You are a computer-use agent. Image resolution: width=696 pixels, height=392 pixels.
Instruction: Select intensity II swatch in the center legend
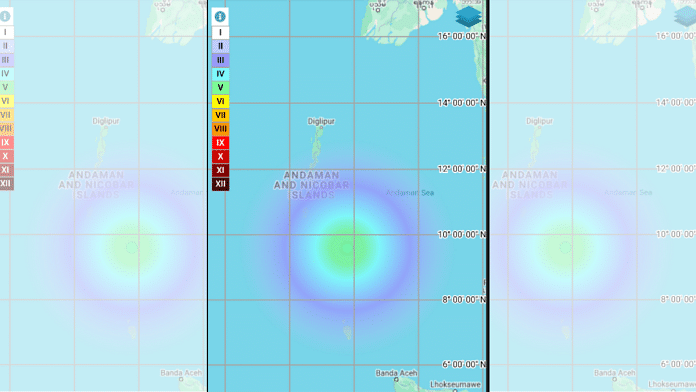(x=220, y=46)
